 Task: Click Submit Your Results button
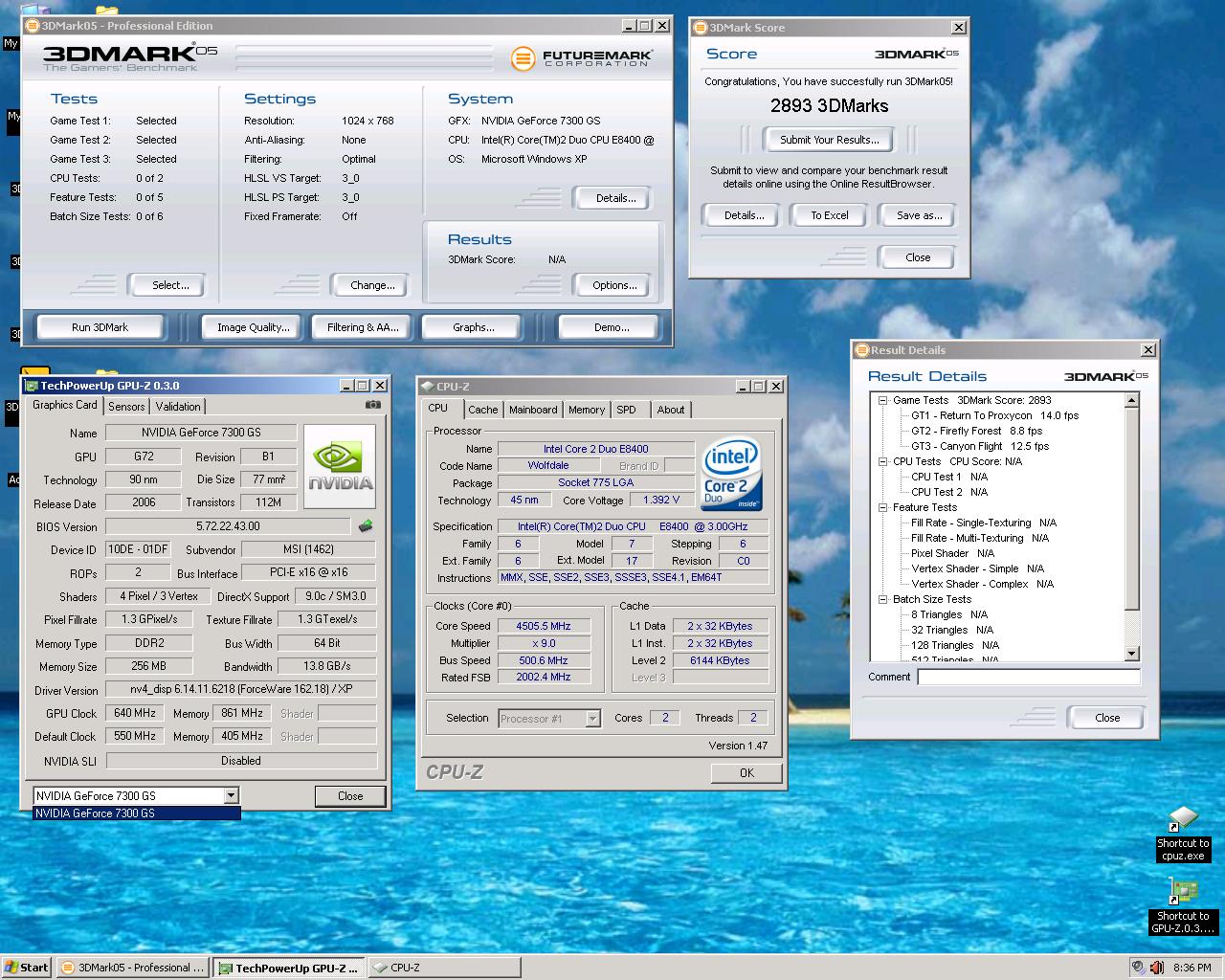(829, 140)
